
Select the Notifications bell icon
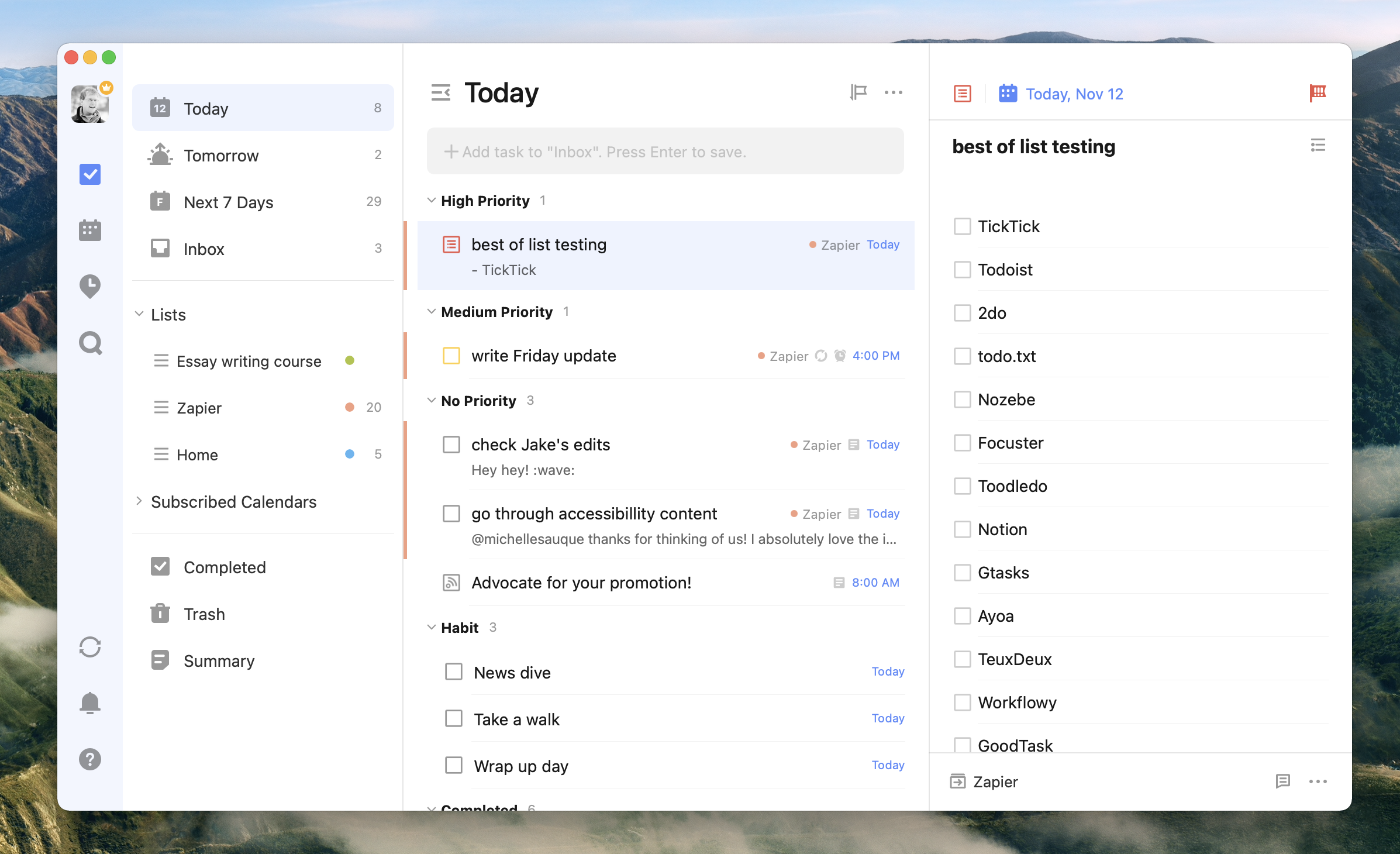coord(90,700)
